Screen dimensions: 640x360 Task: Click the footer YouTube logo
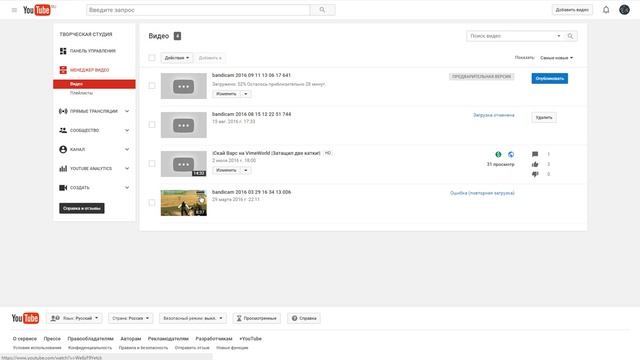25,318
